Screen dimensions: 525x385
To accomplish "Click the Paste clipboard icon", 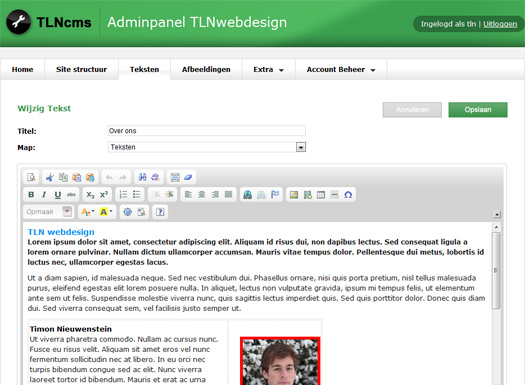I will 77,177.
